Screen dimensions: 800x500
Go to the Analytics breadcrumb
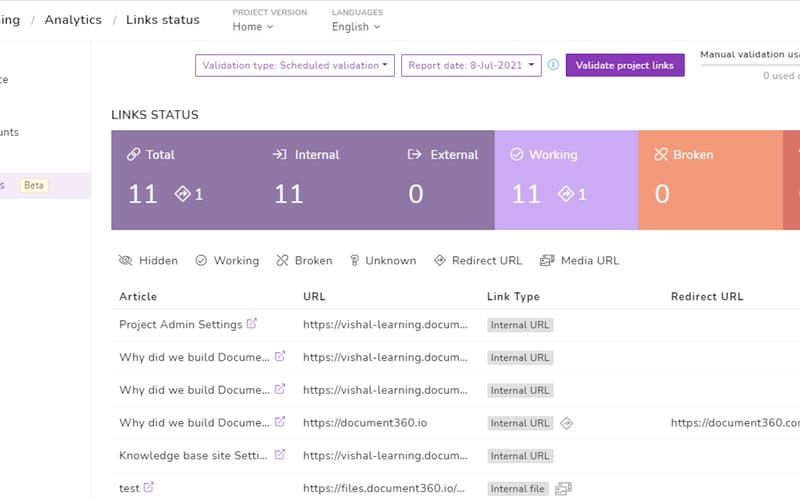(x=73, y=20)
